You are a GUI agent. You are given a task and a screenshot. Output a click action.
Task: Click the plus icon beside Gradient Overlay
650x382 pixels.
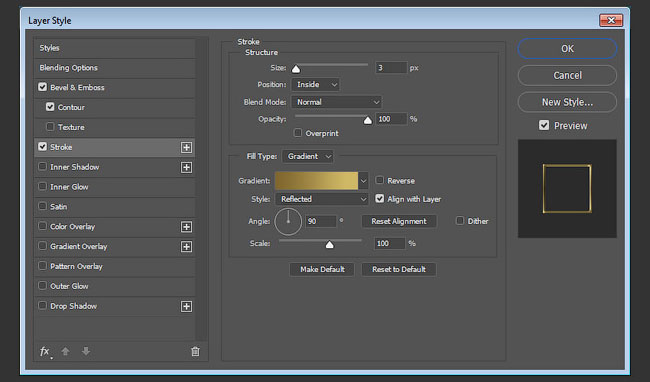tap(187, 247)
